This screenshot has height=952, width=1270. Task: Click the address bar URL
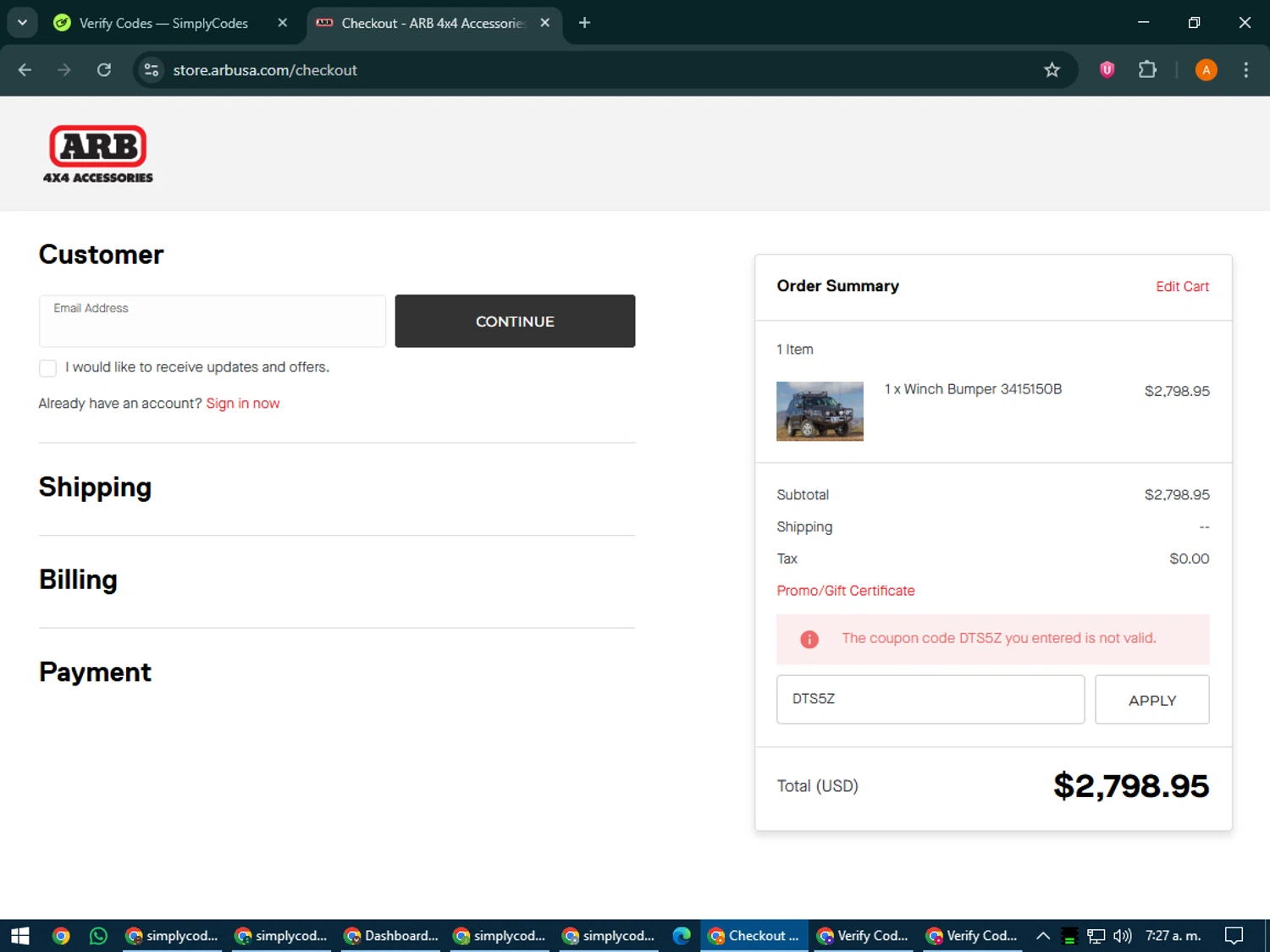pos(265,70)
